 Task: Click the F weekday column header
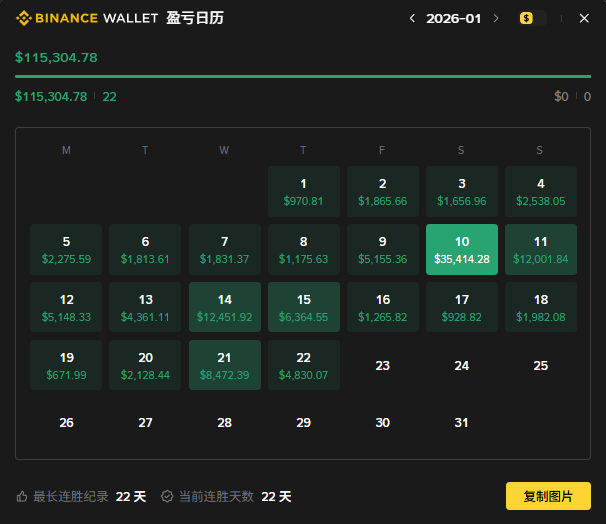[382, 150]
